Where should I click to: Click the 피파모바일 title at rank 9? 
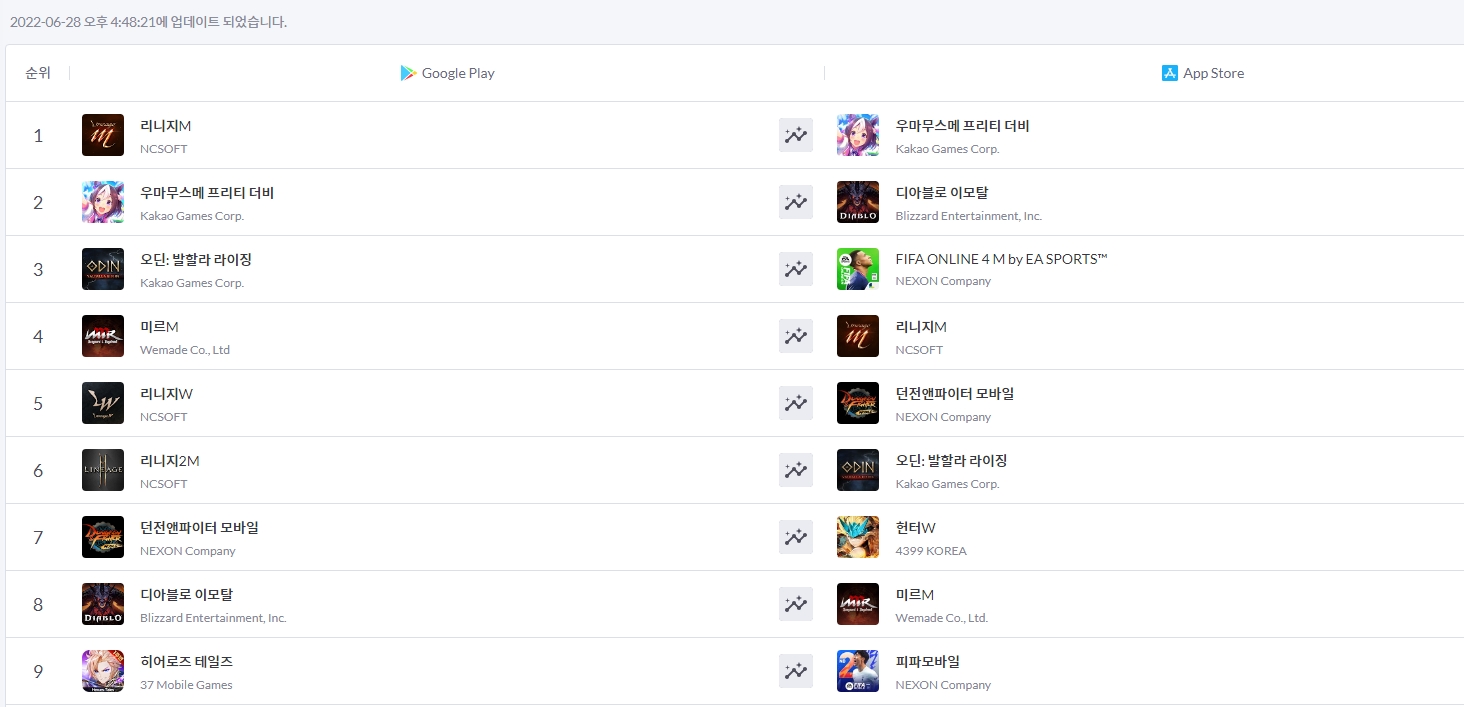(927, 661)
